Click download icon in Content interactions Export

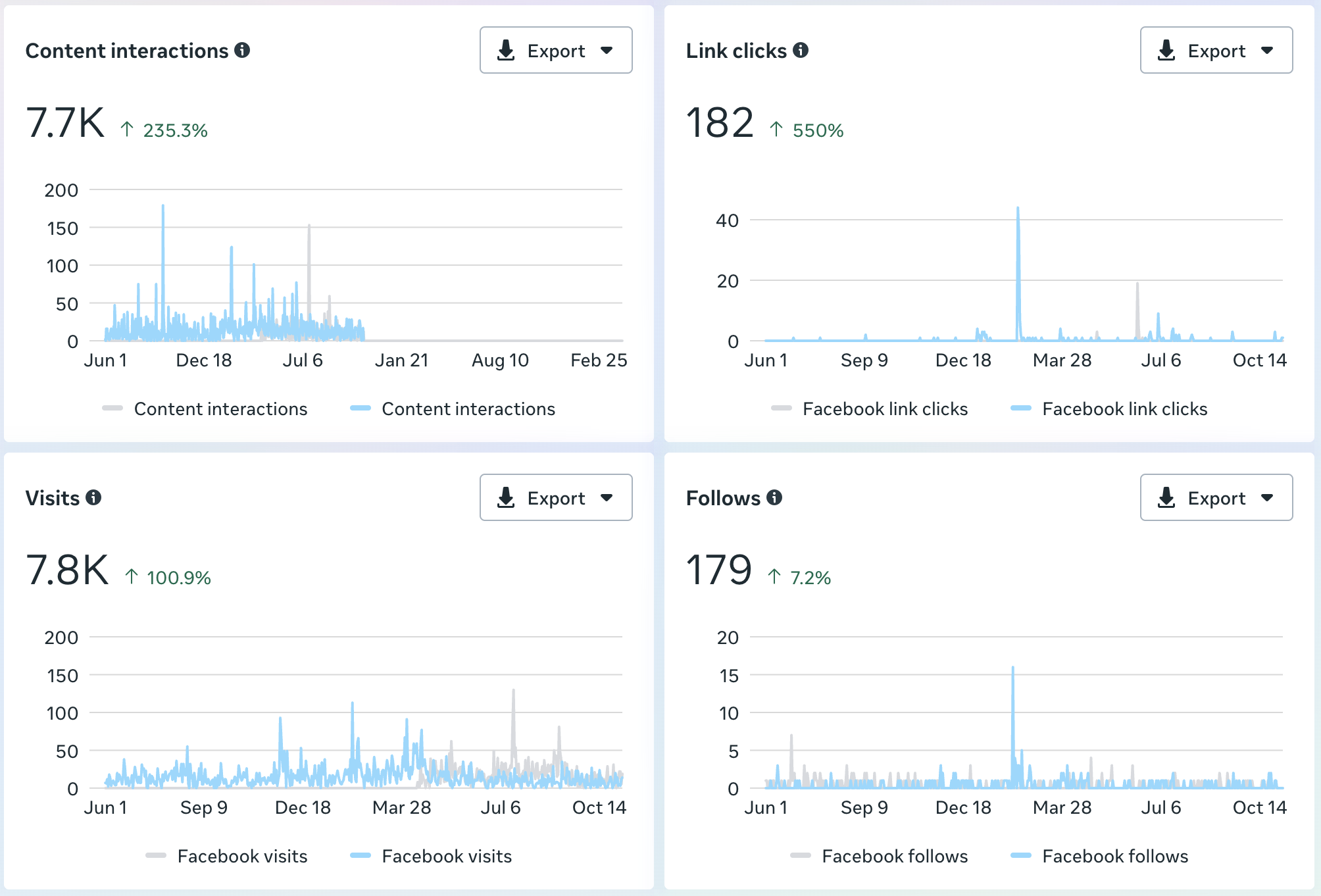pos(506,50)
